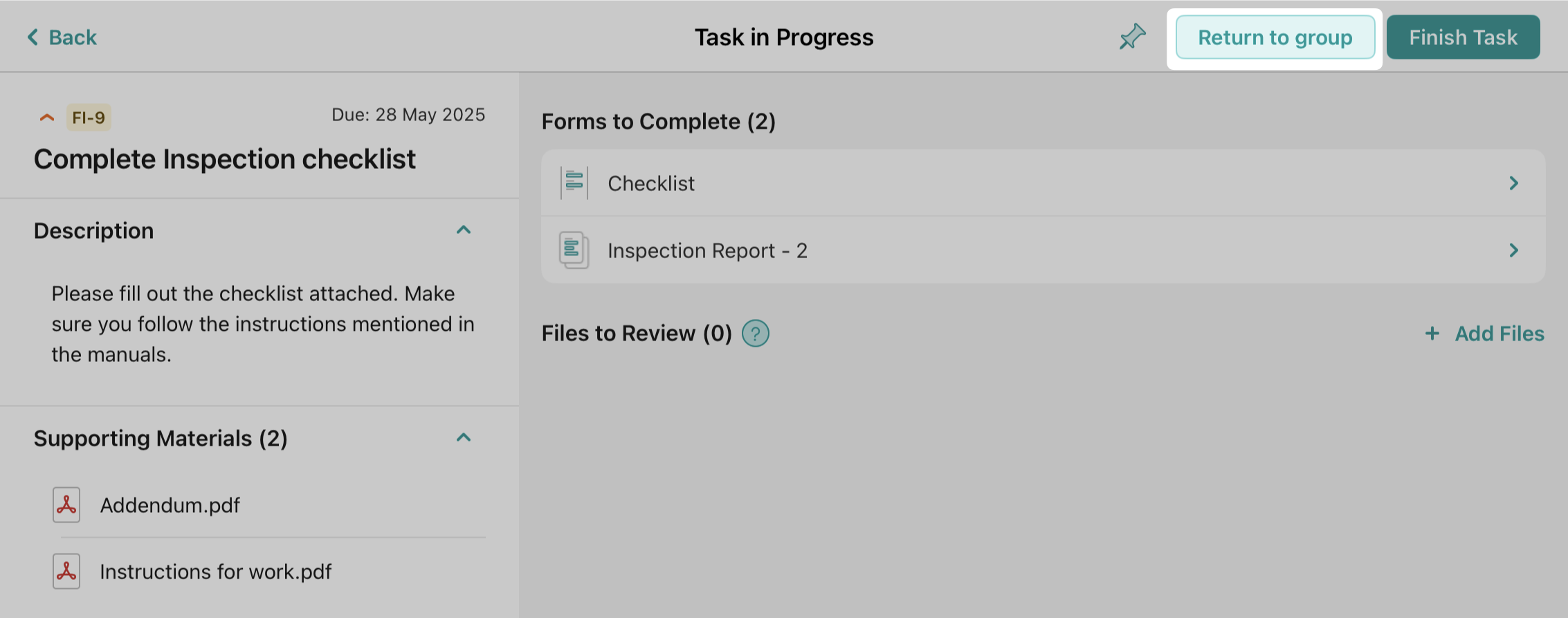Click the Checklist form icon

point(574,183)
